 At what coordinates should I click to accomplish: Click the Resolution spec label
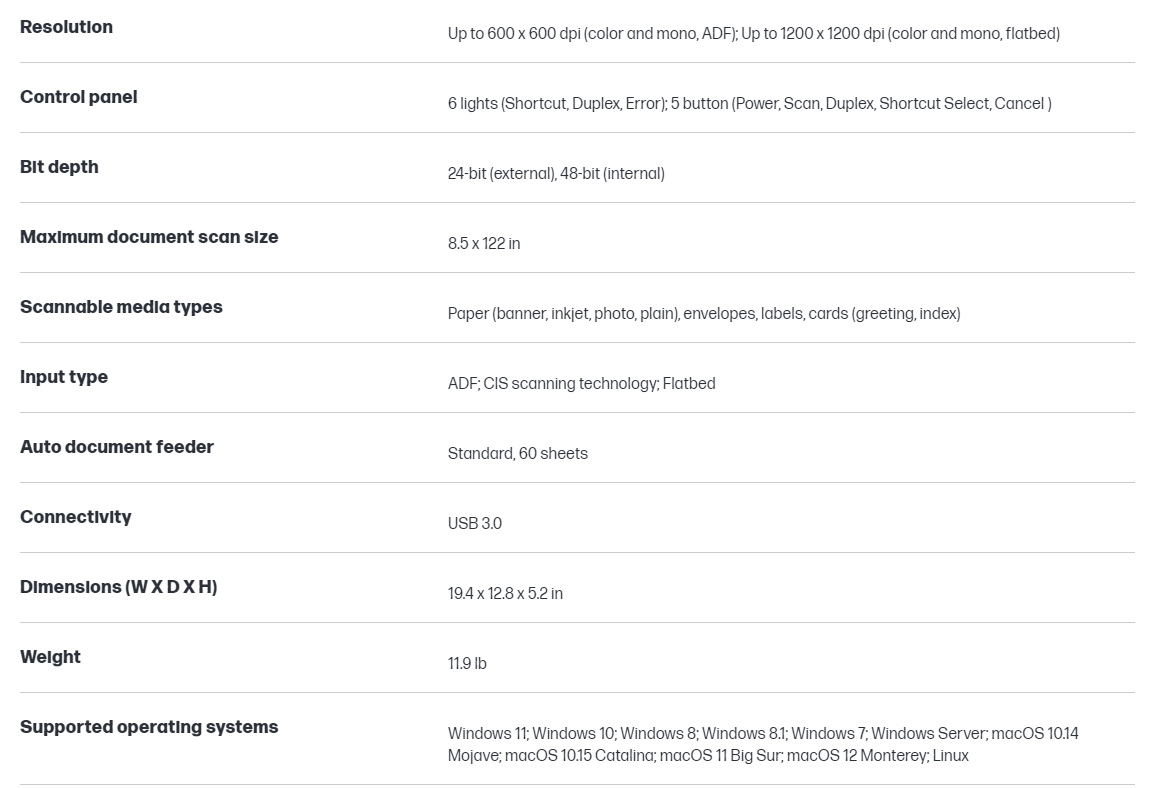[x=66, y=27]
